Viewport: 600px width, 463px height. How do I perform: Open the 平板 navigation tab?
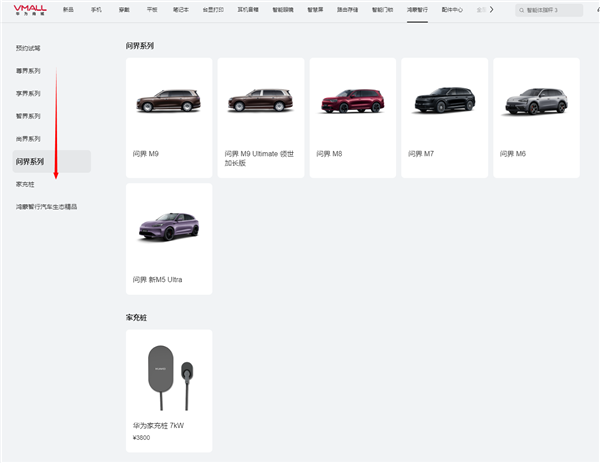[152, 10]
